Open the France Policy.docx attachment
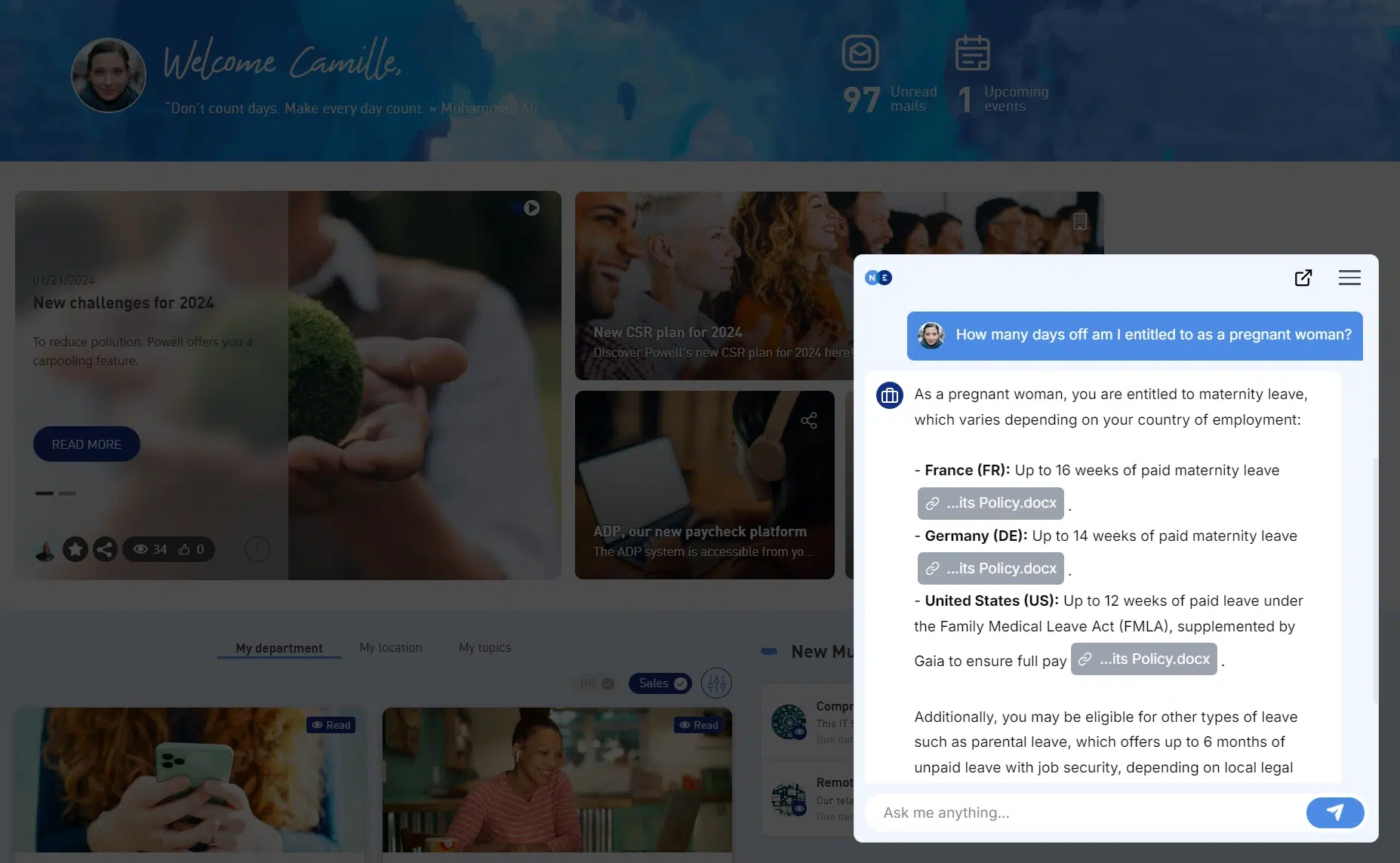 pyautogui.click(x=989, y=503)
